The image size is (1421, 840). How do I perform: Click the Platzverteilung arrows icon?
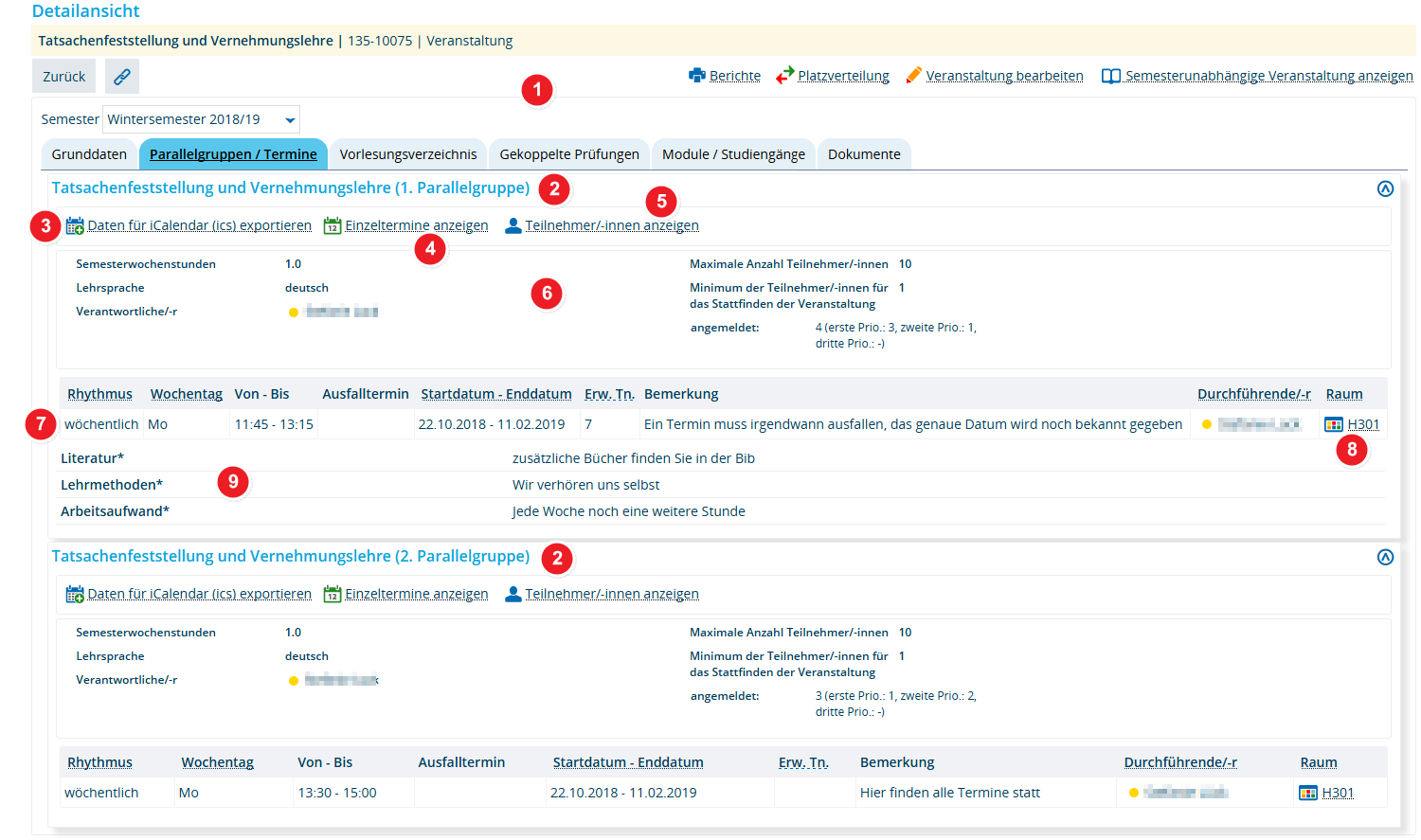(784, 76)
